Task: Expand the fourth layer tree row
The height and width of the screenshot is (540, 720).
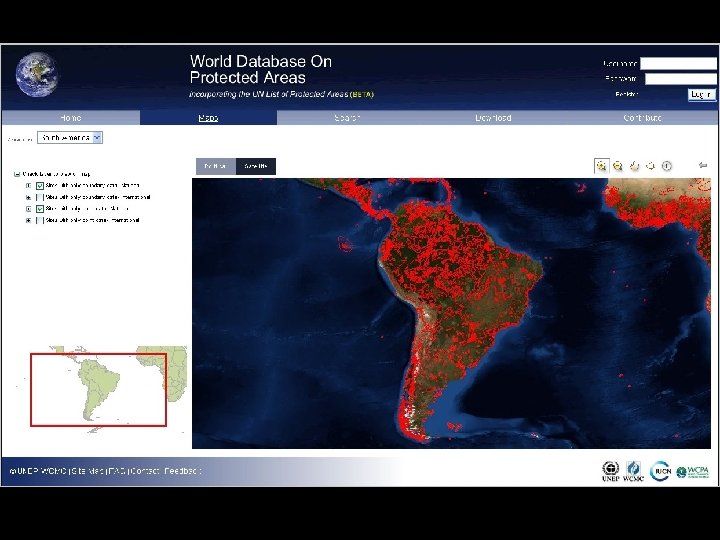Action: (28, 220)
